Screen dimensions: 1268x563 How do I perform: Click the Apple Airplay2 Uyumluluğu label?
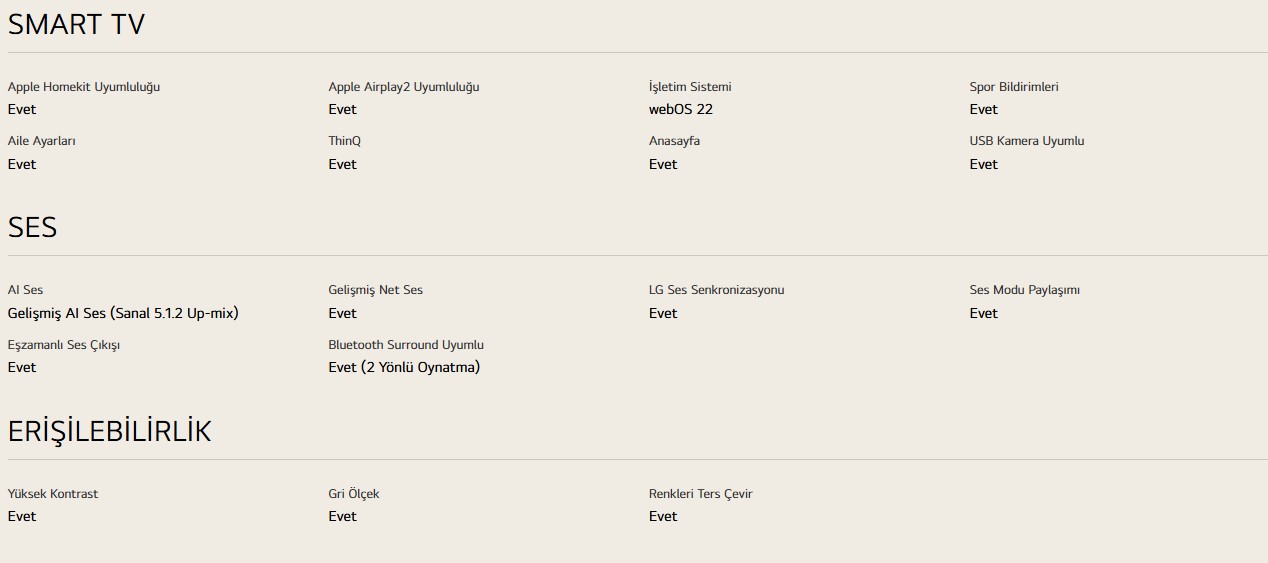click(x=403, y=87)
